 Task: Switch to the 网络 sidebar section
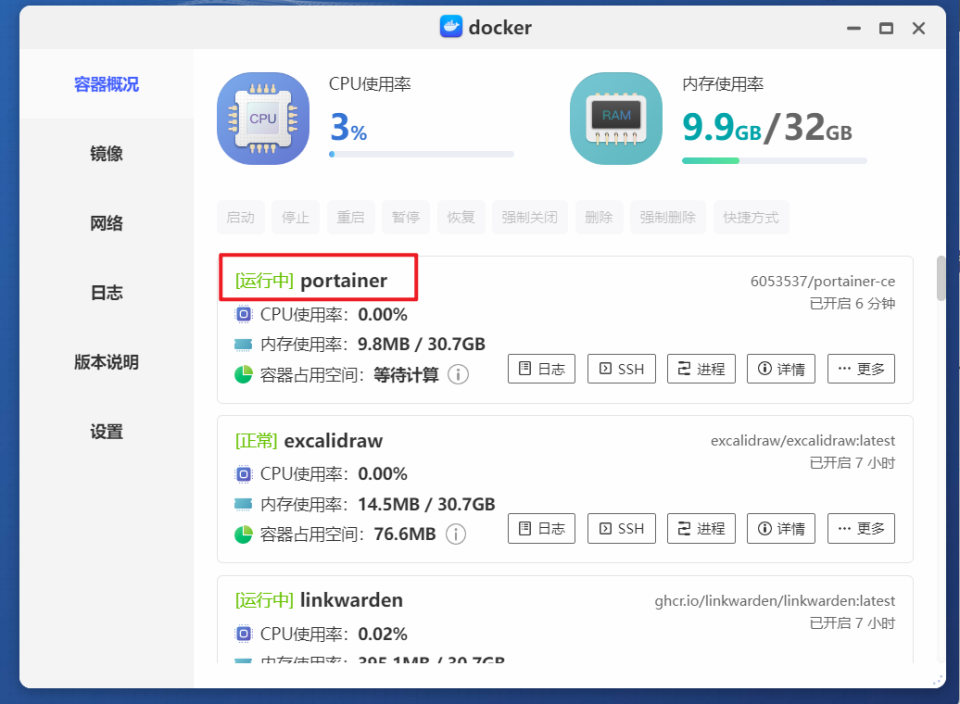click(107, 223)
